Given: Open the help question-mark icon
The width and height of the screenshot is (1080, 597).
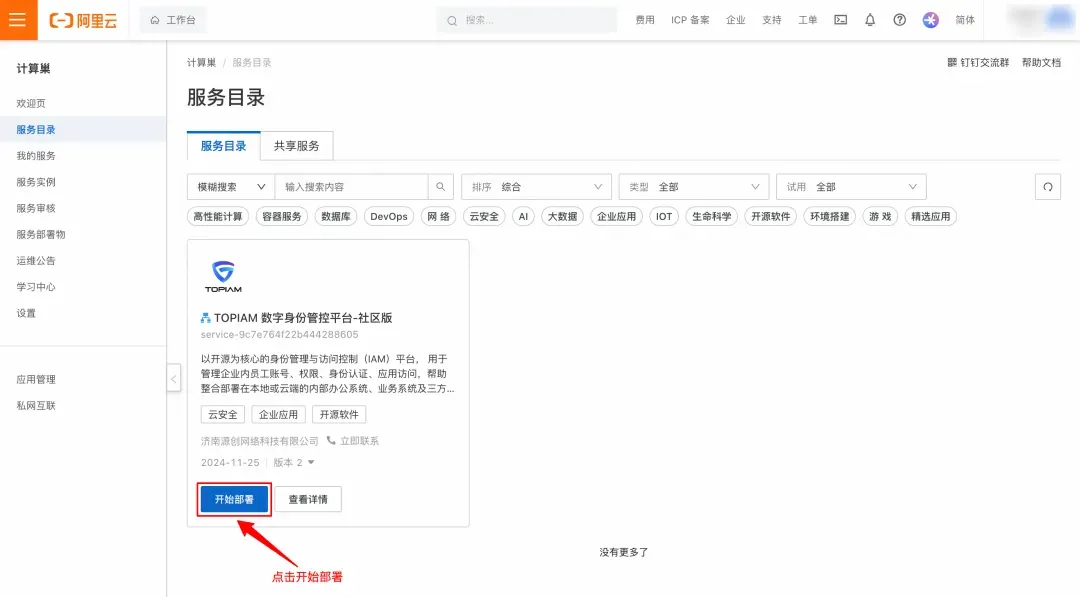Looking at the screenshot, I should [x=900, y=20].
